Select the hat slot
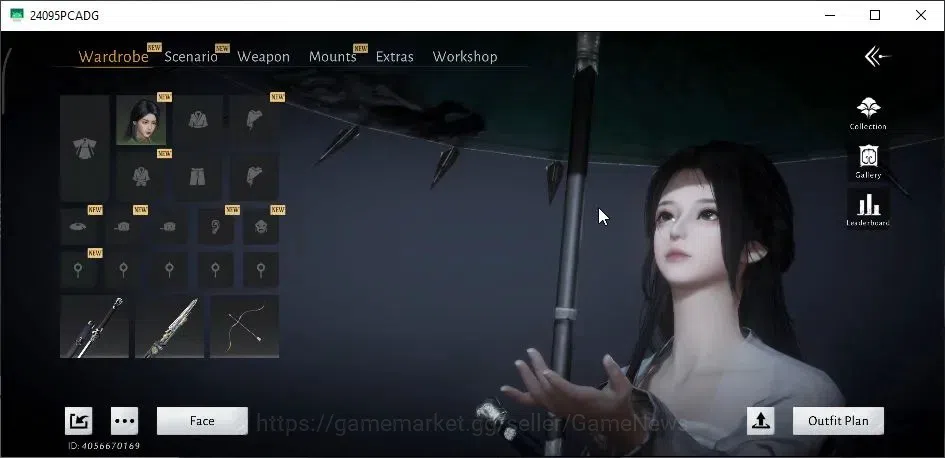 pos(78,227)
